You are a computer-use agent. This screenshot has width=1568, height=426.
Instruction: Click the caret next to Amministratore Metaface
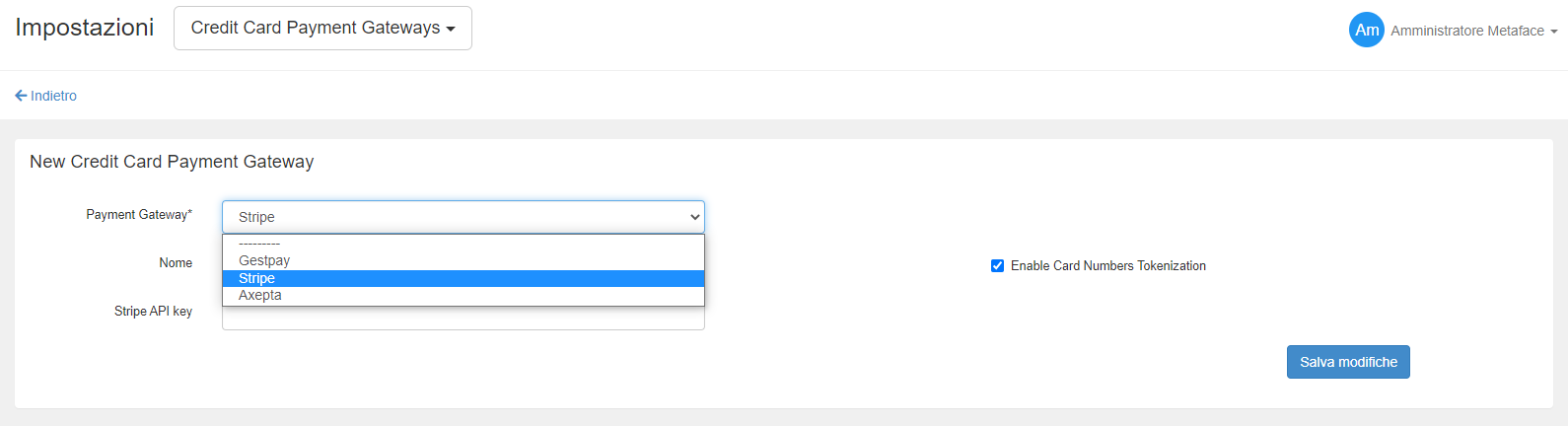(x=1553, y=32)
